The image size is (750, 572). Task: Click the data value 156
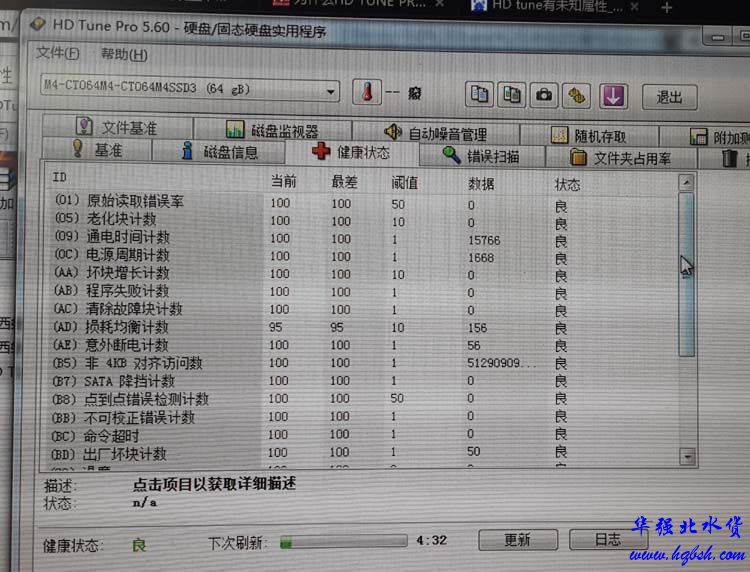point(477,328)
